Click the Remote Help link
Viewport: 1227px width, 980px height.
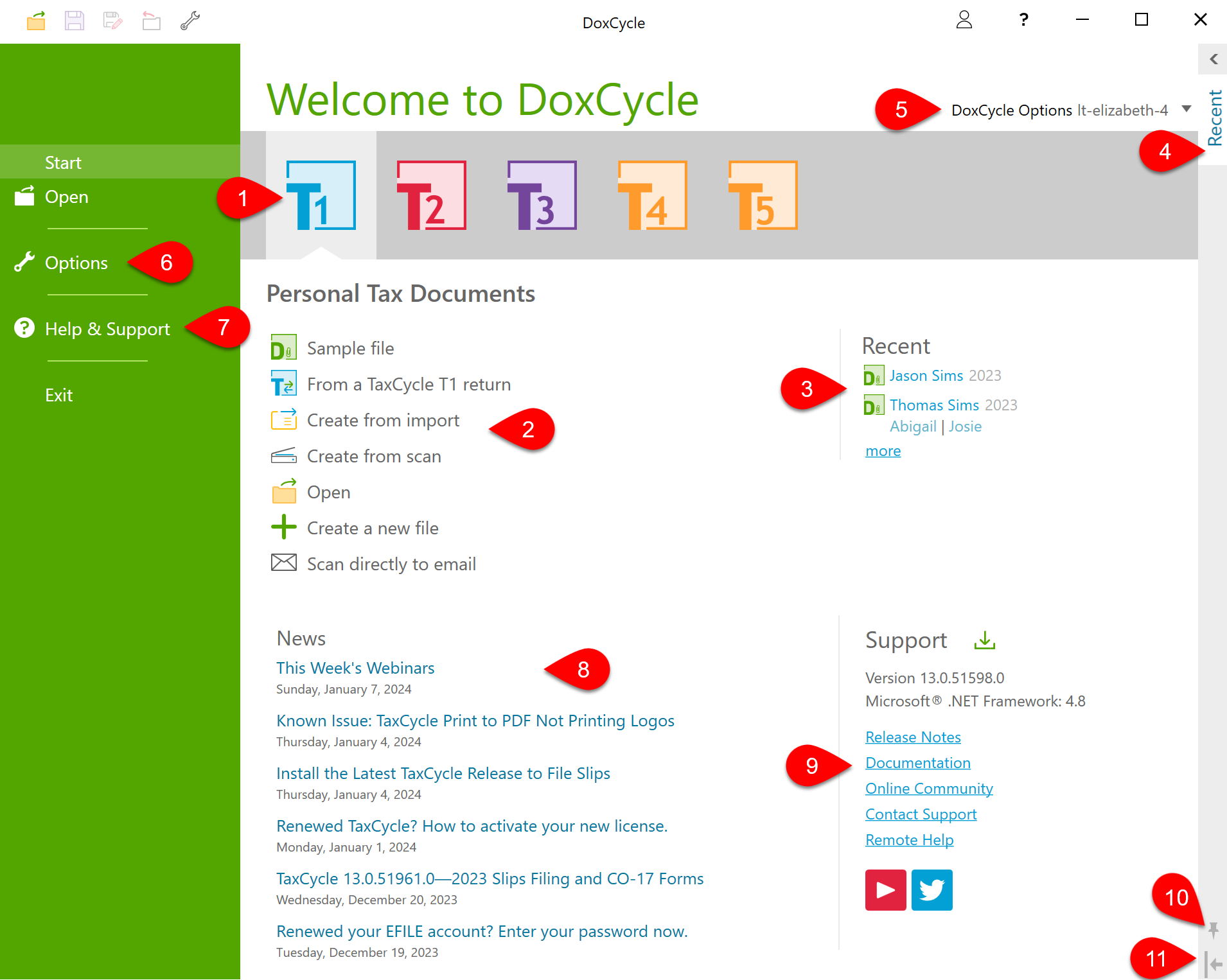coord(909,839)
